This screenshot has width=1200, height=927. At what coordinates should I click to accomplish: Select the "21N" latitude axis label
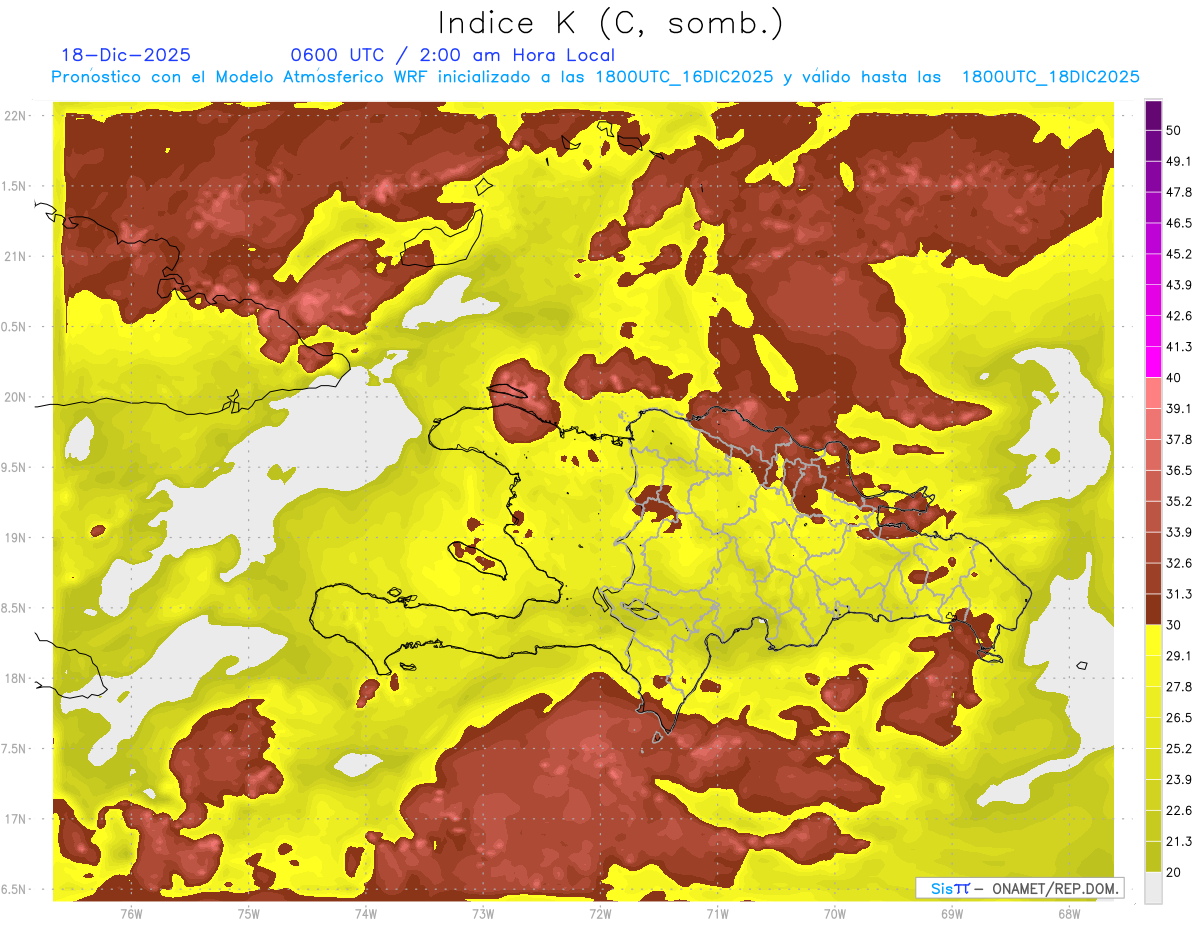coord(16,256)
